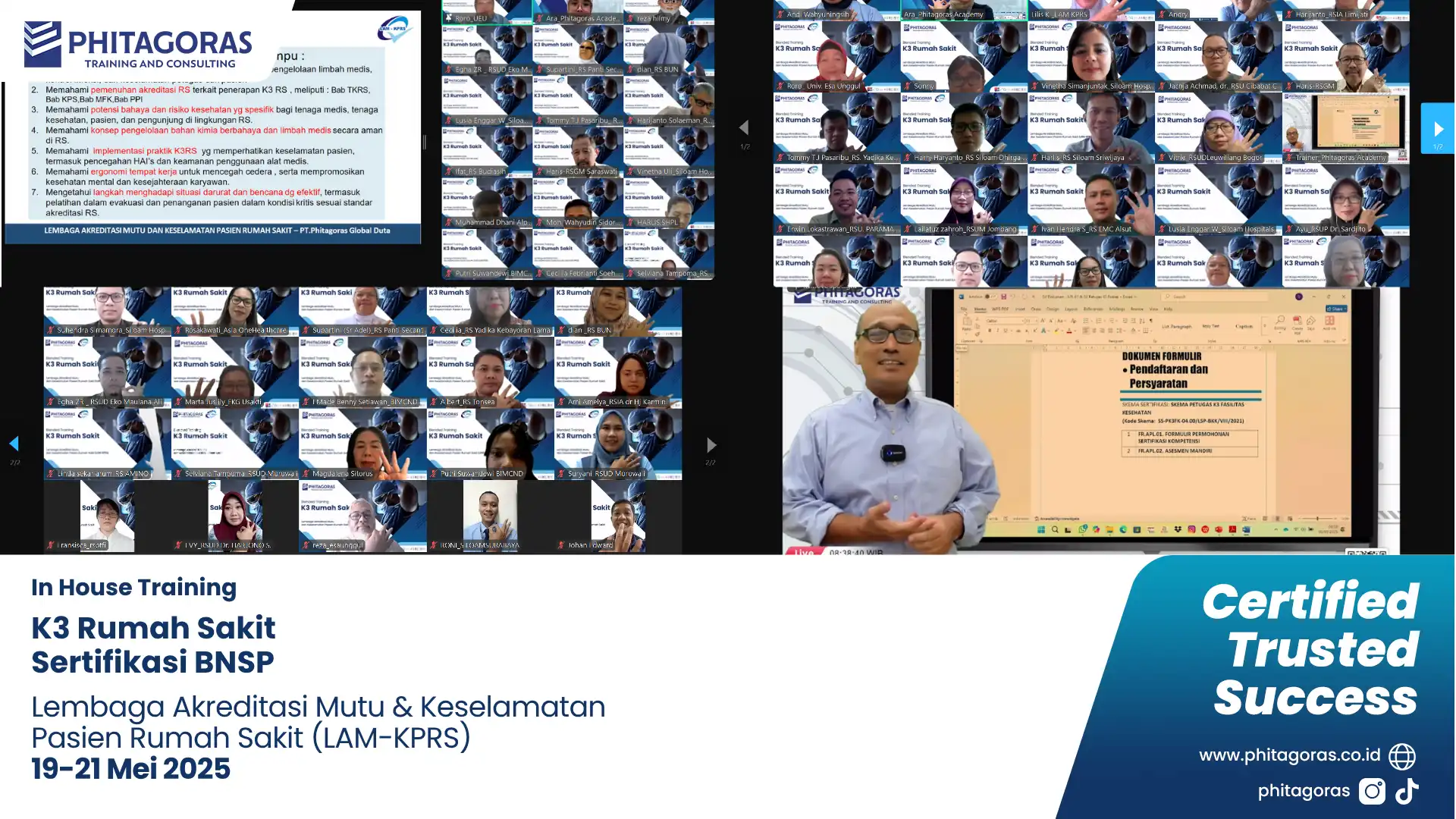
Task: Open the www.phitagoras.co.id link
Action: (x=1289, y=755)
